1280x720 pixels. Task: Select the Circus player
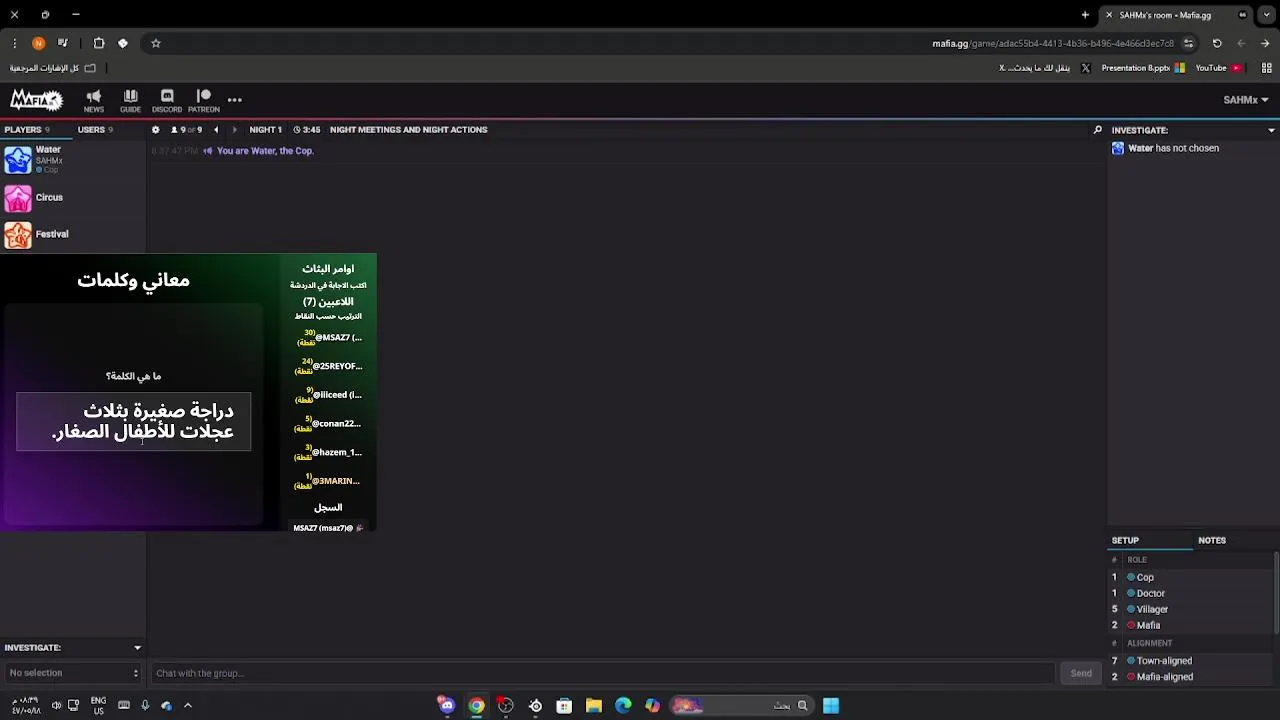pyautogui.click(x=73, y=198)
